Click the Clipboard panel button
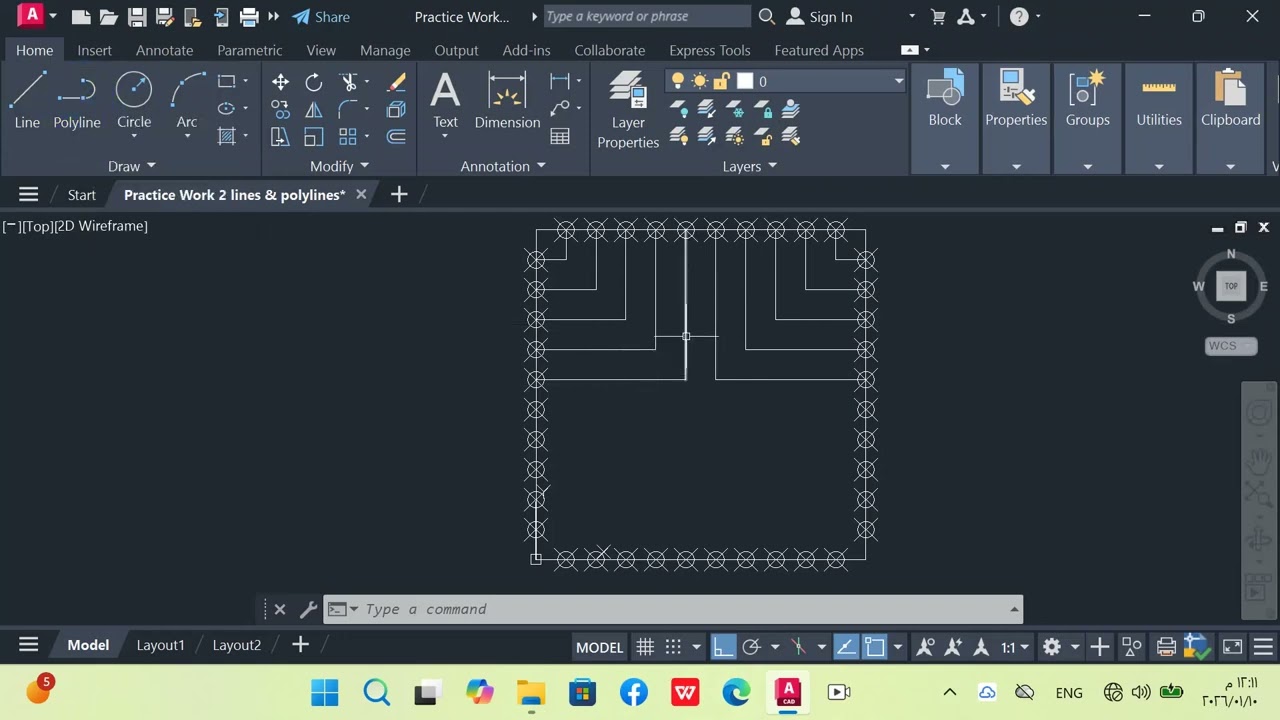The image size is (1280, 720). (1231, 100)
